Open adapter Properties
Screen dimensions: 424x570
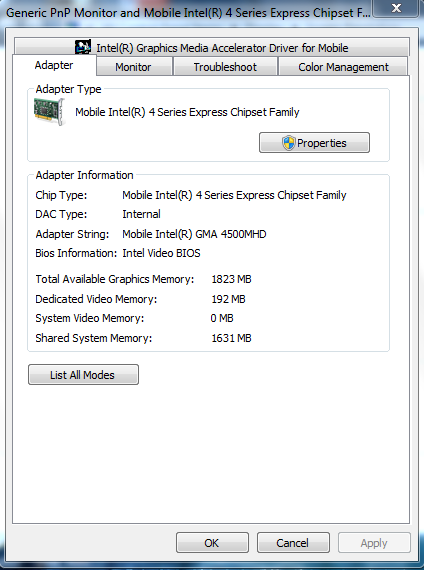coord(314,143)
